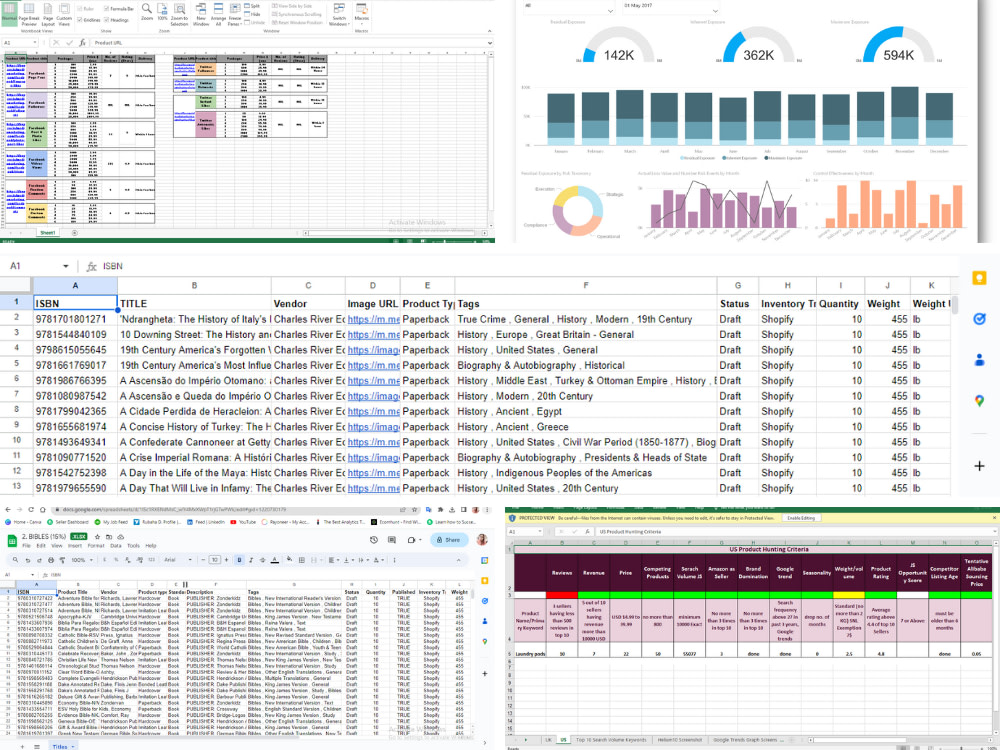Screen dimensions: 1000x750
Task: Click Enable Editing in Protected View bar
Action: [801, 518]
